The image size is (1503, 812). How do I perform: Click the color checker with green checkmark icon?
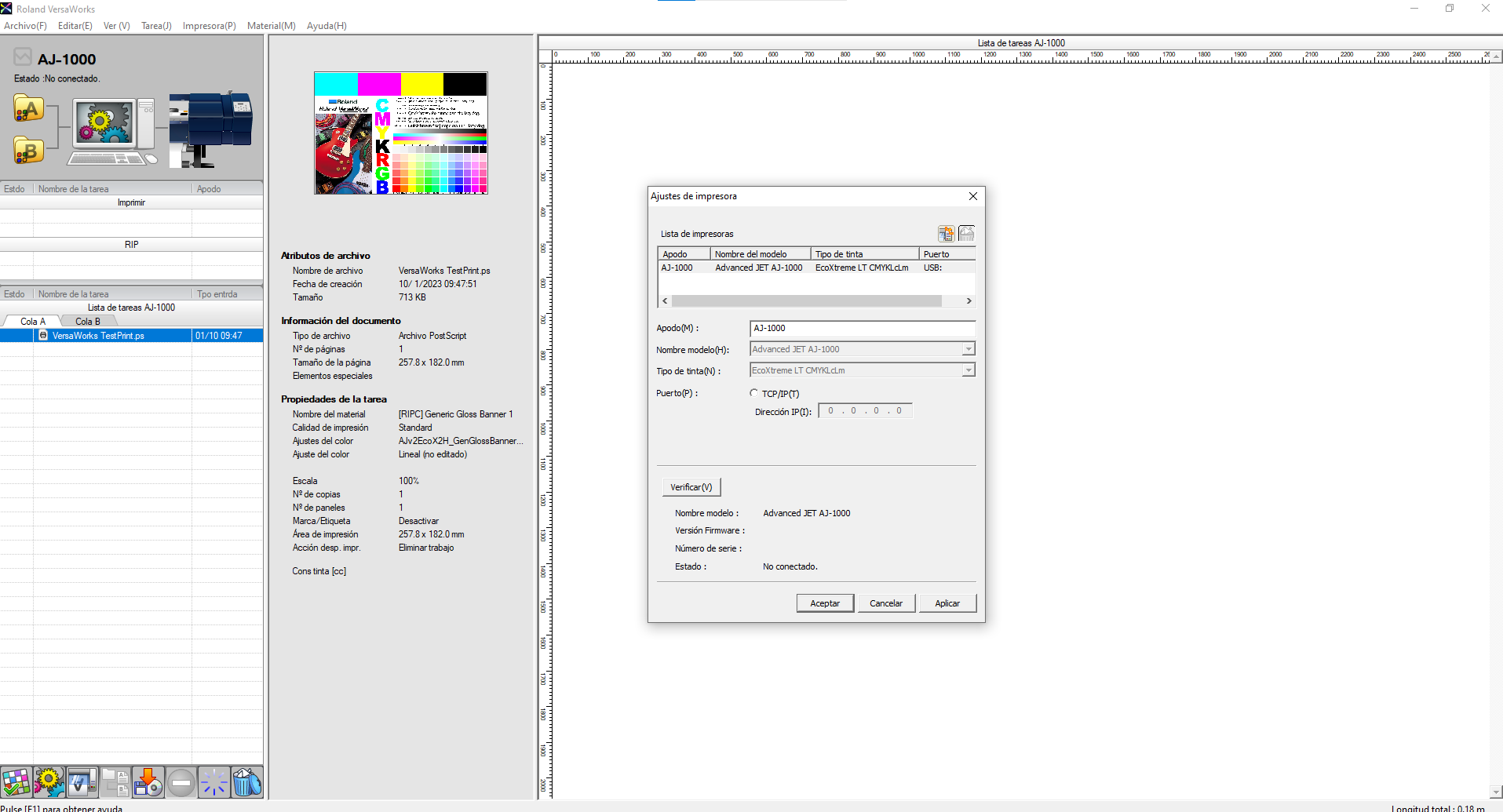pos(16,782)
